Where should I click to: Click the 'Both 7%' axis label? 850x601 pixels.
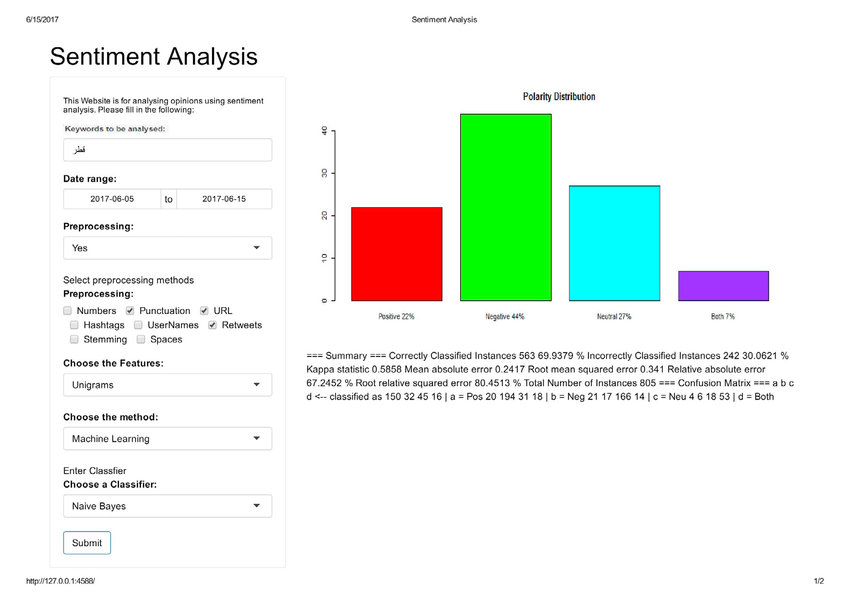pyautogui.click(x=723, y=316)
